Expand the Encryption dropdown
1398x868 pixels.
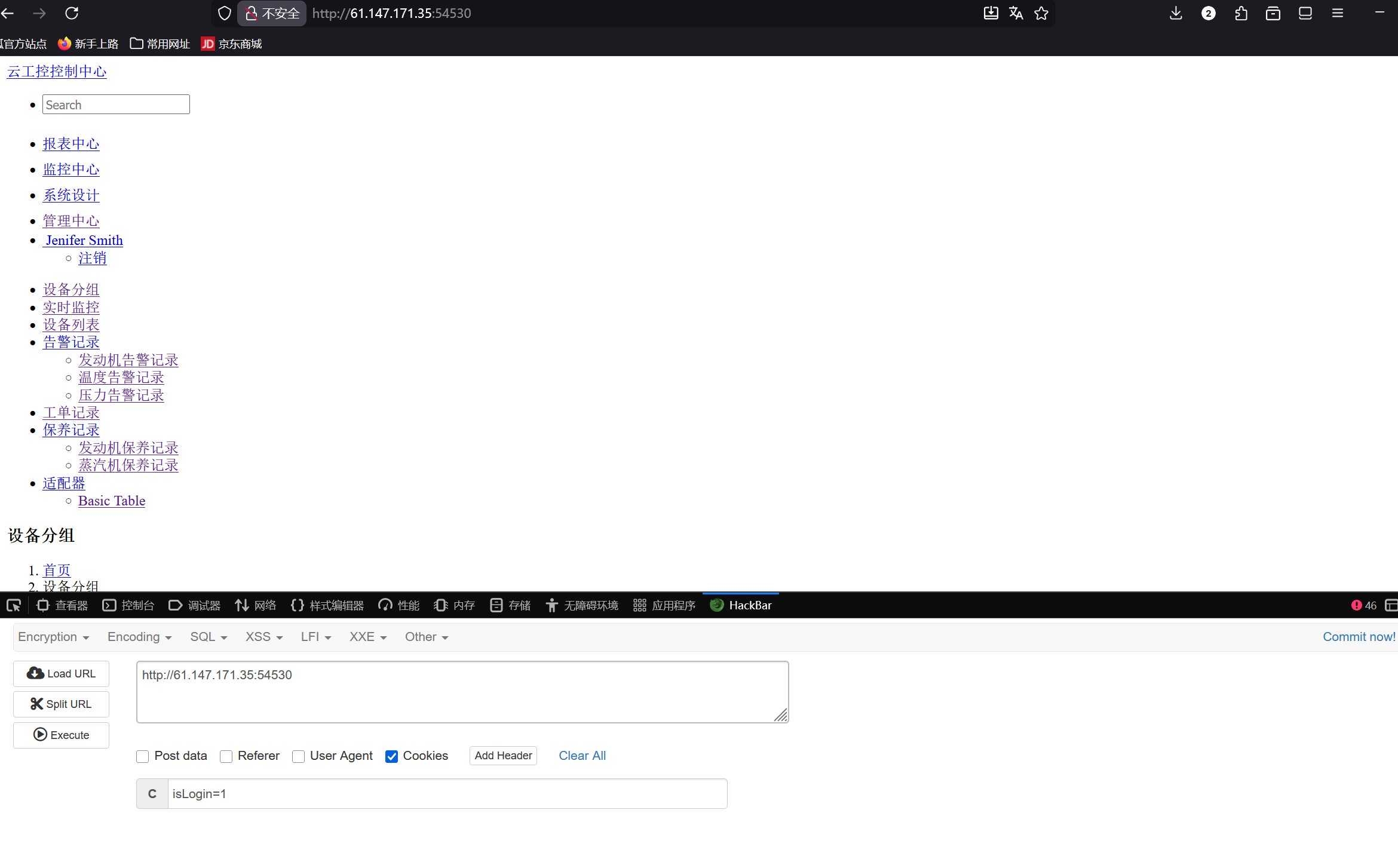click(x=54, y=637)
